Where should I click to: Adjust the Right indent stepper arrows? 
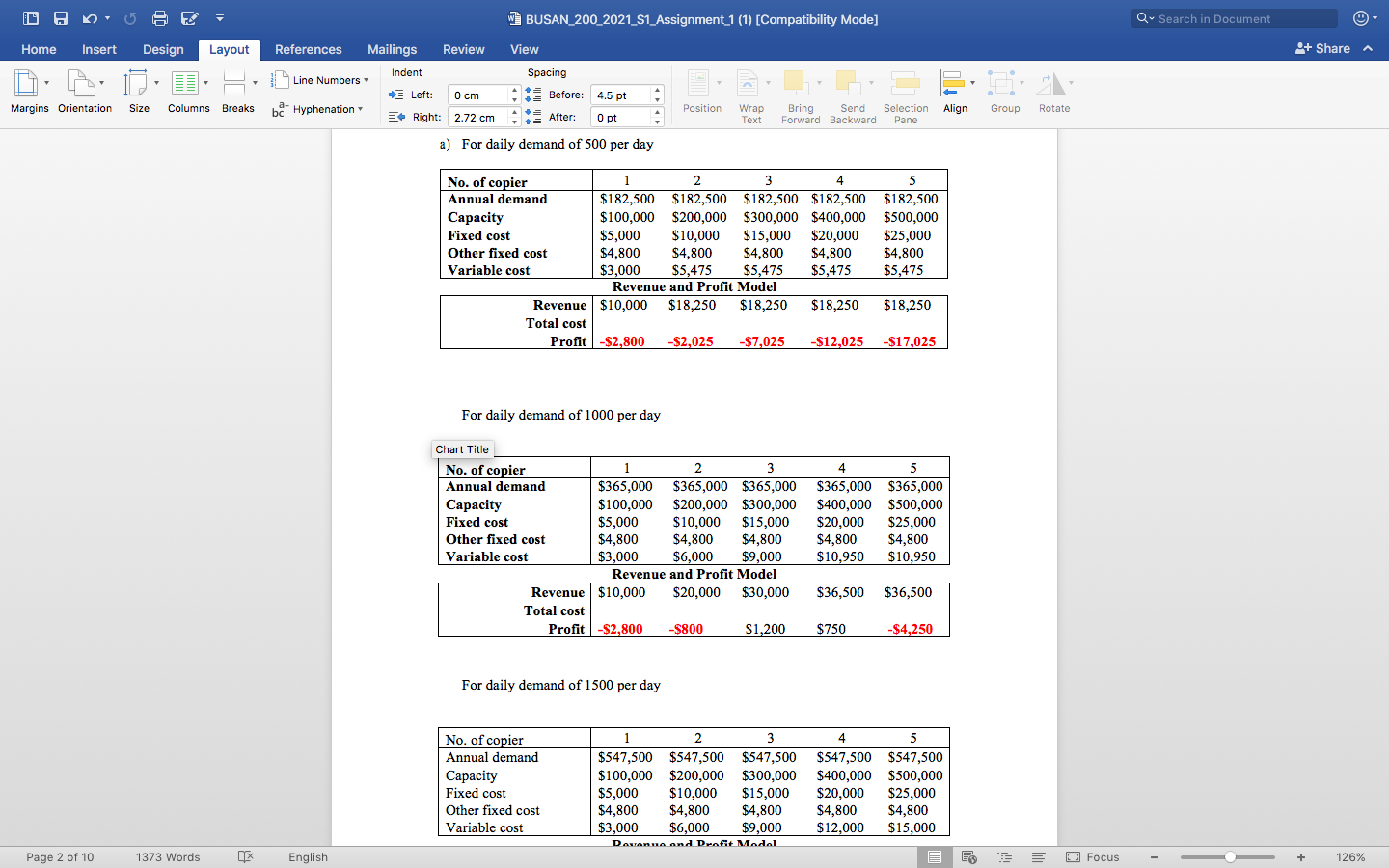click(514, 117)
